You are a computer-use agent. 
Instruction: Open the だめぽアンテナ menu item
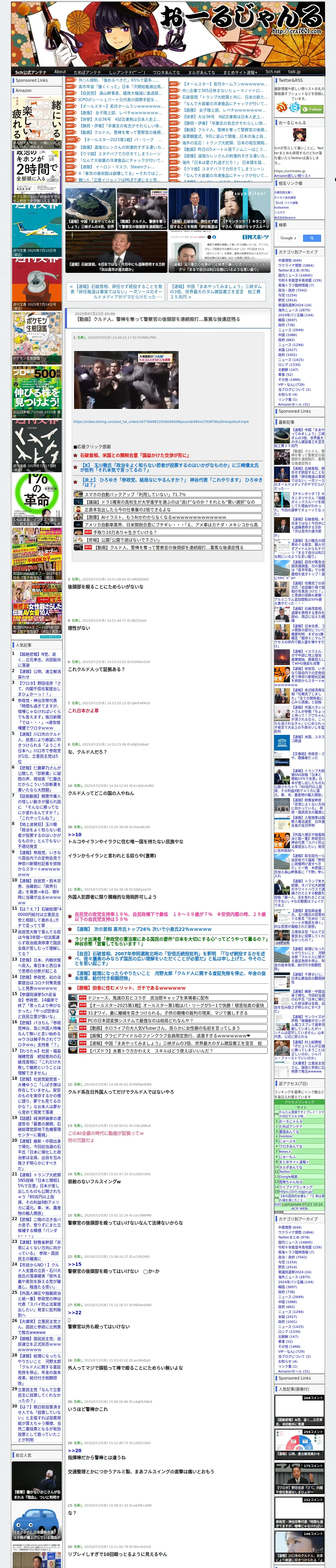tap(87, 72)
